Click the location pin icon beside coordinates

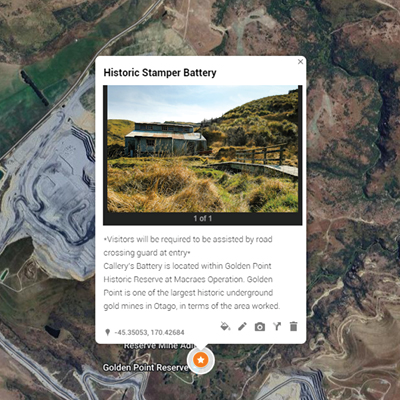pos(107,332)
